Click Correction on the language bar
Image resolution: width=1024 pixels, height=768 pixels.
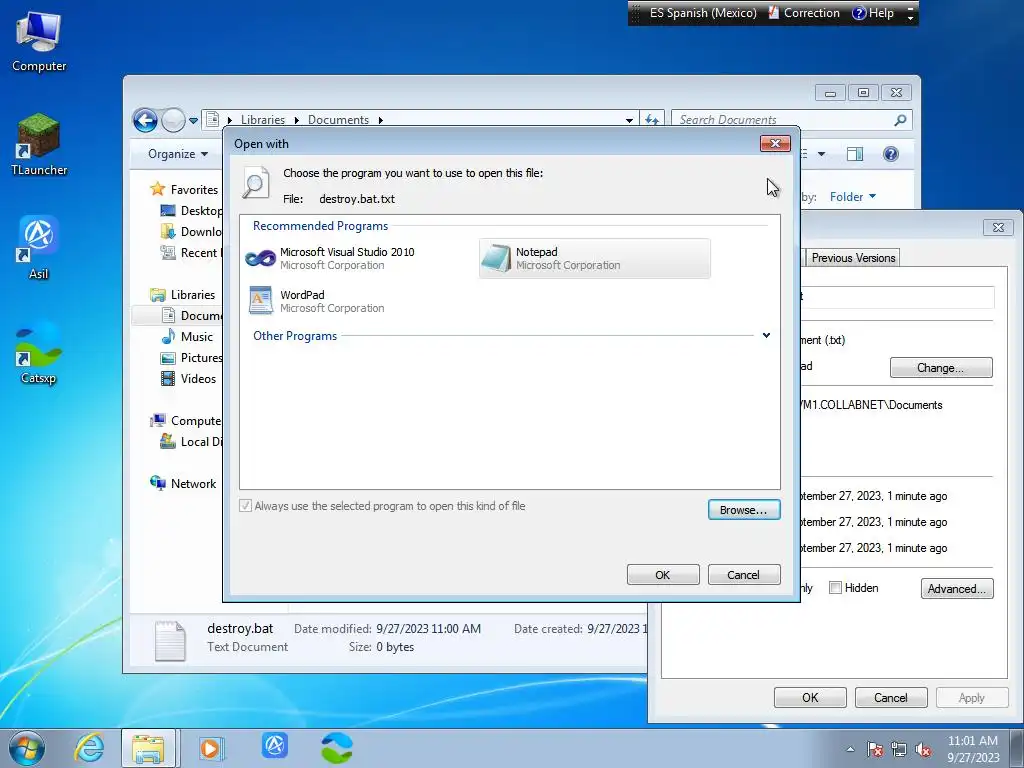(x=803, y=13)
